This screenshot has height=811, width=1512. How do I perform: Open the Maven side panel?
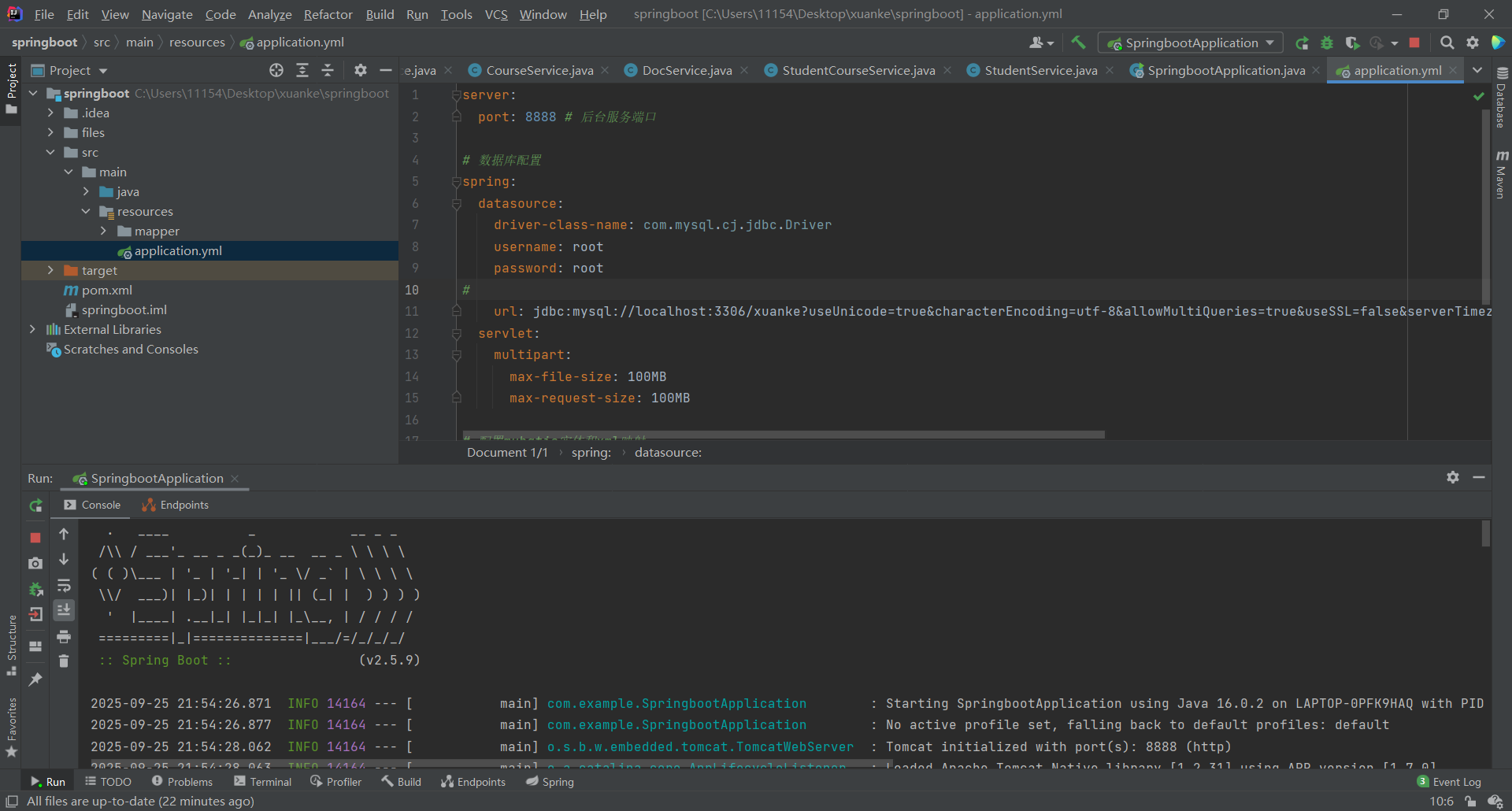1501,174
